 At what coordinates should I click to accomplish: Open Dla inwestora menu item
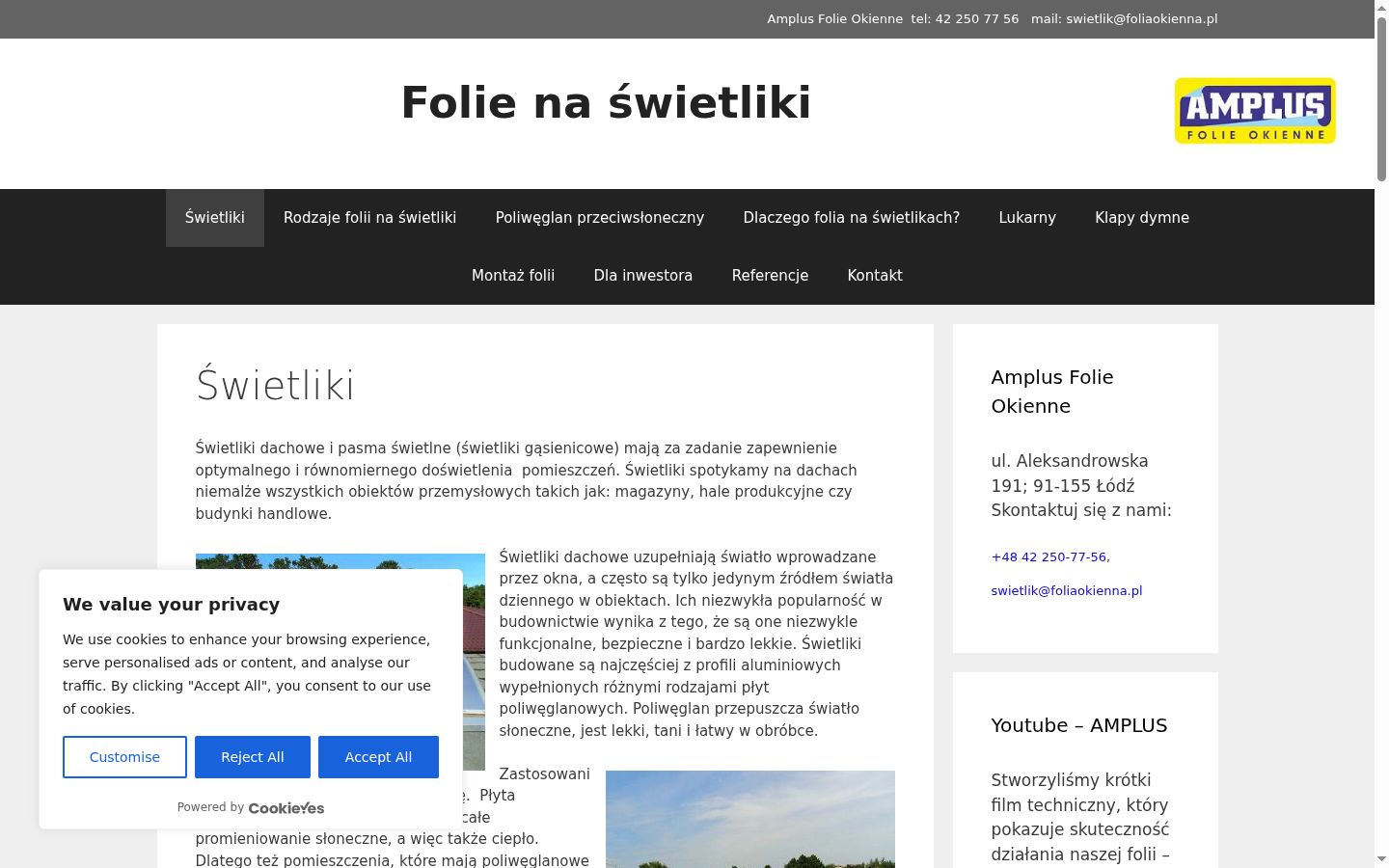[643, 276]
